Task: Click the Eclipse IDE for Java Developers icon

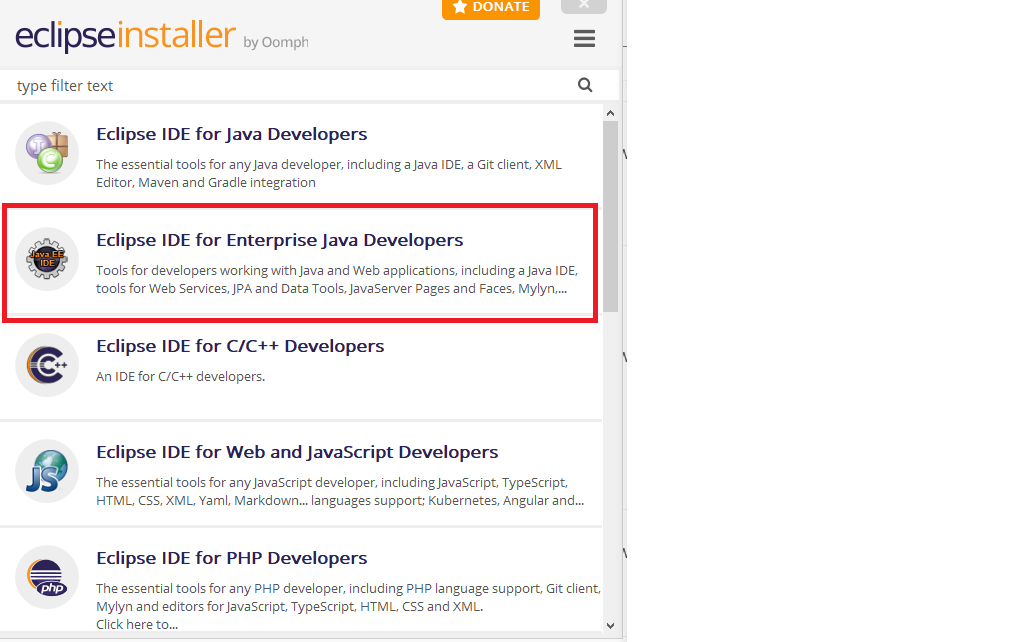Action: click(47, 153)
